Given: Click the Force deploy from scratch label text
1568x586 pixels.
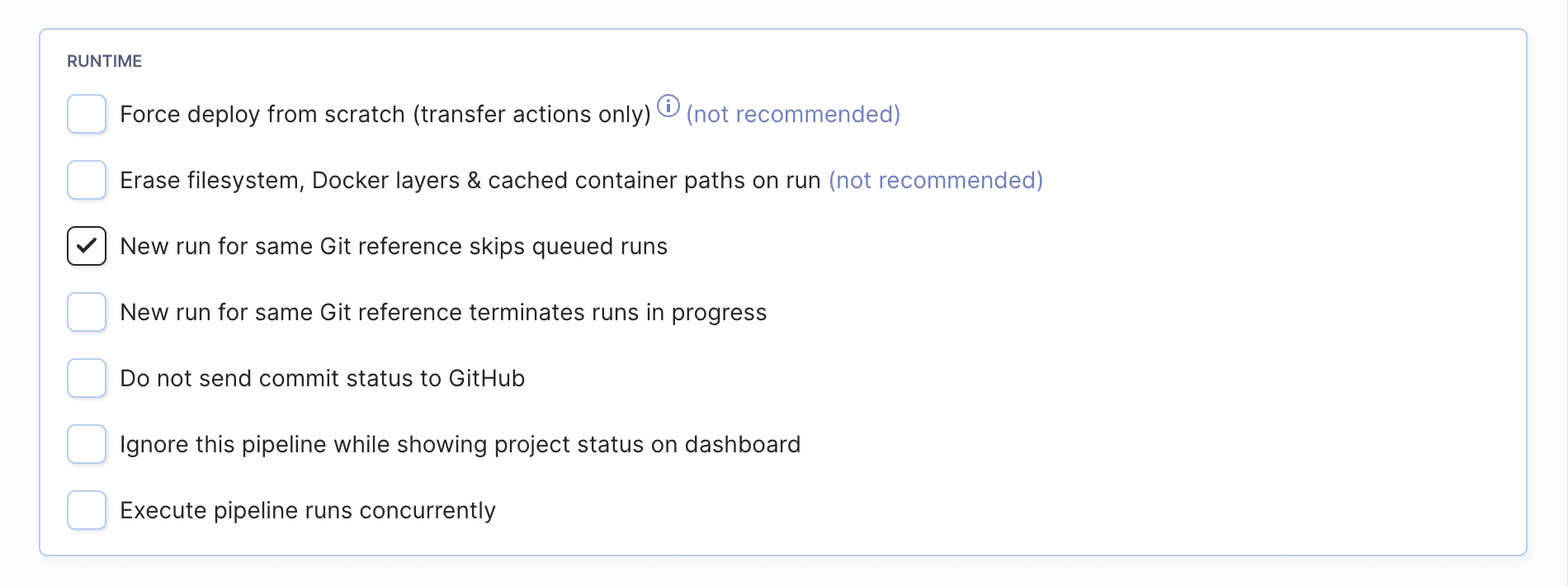Looking at the screenshot, I should point(385,114).
